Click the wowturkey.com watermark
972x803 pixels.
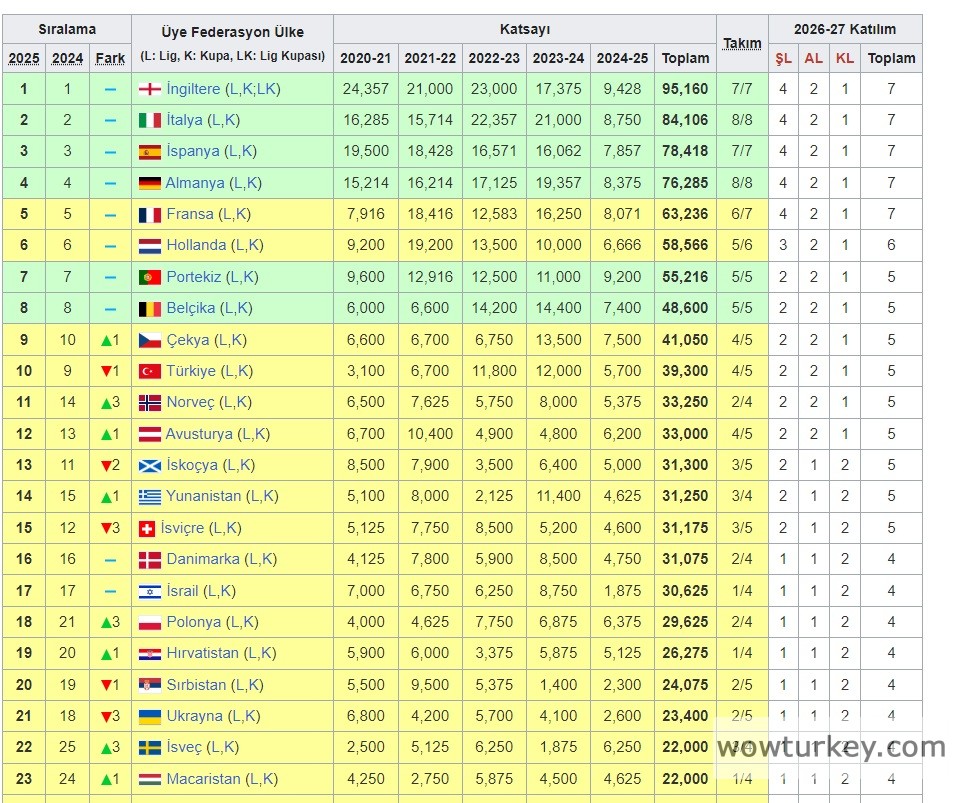[831, 747]
